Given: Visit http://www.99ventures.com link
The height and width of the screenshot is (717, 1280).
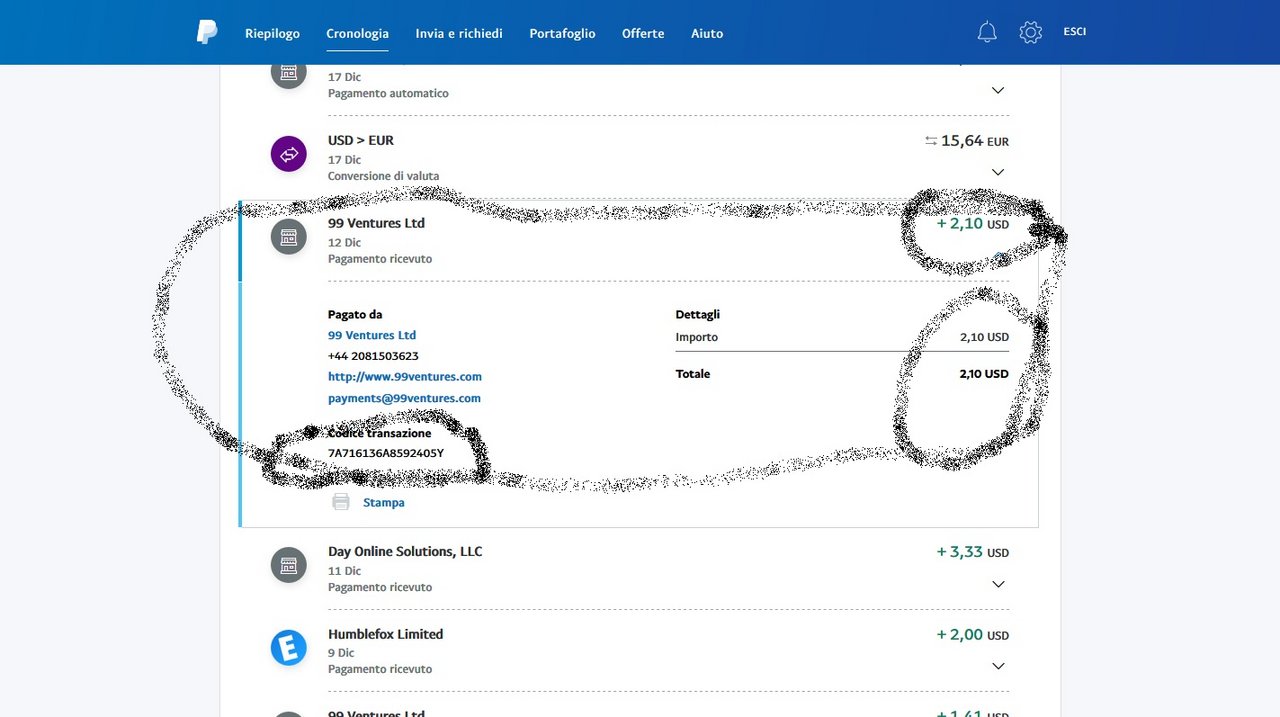Looking at the screenshot, I should pyautogui.click(x=405, y=377).
